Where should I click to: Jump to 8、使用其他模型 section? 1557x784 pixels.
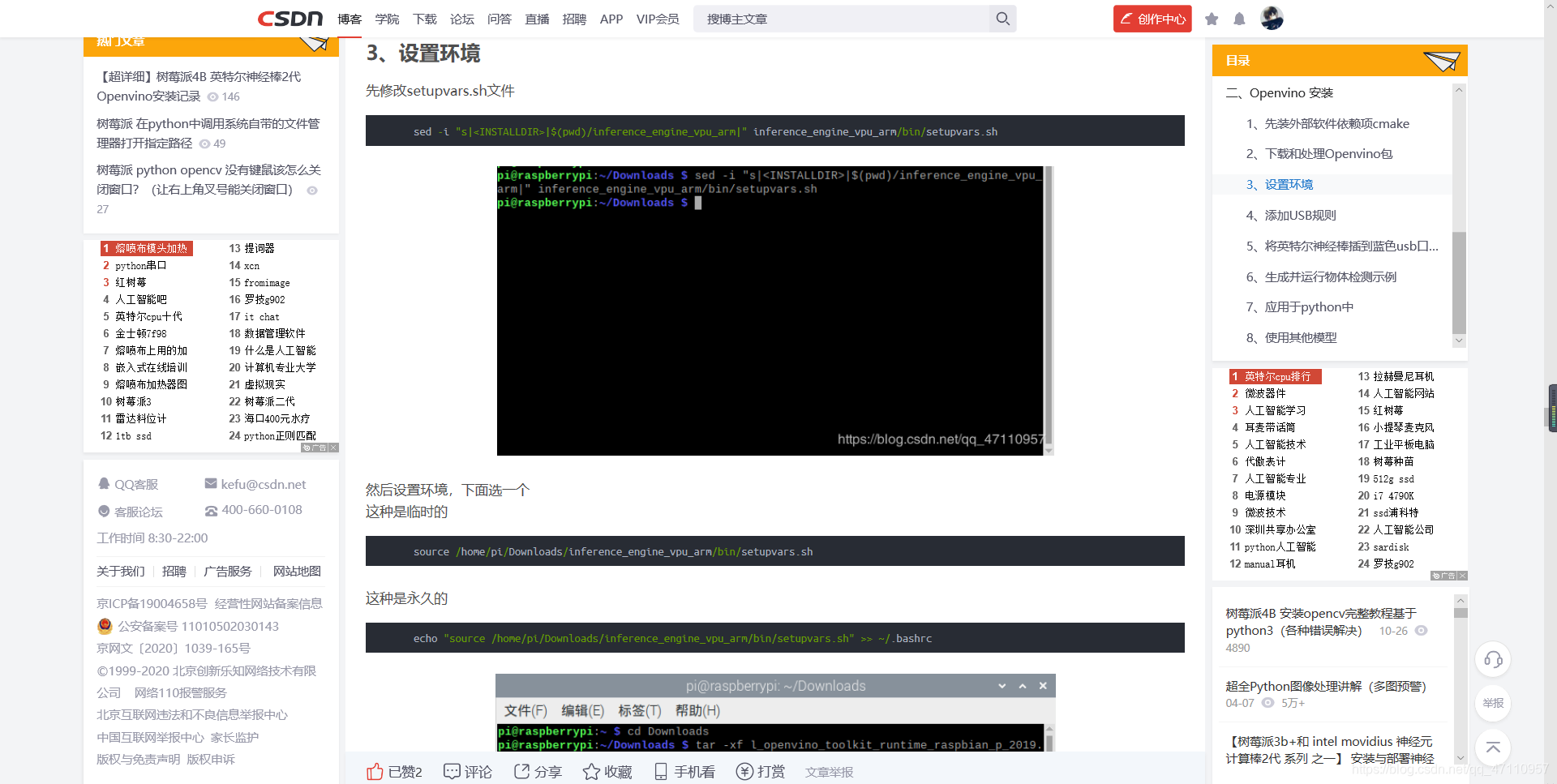(1291, 337)
